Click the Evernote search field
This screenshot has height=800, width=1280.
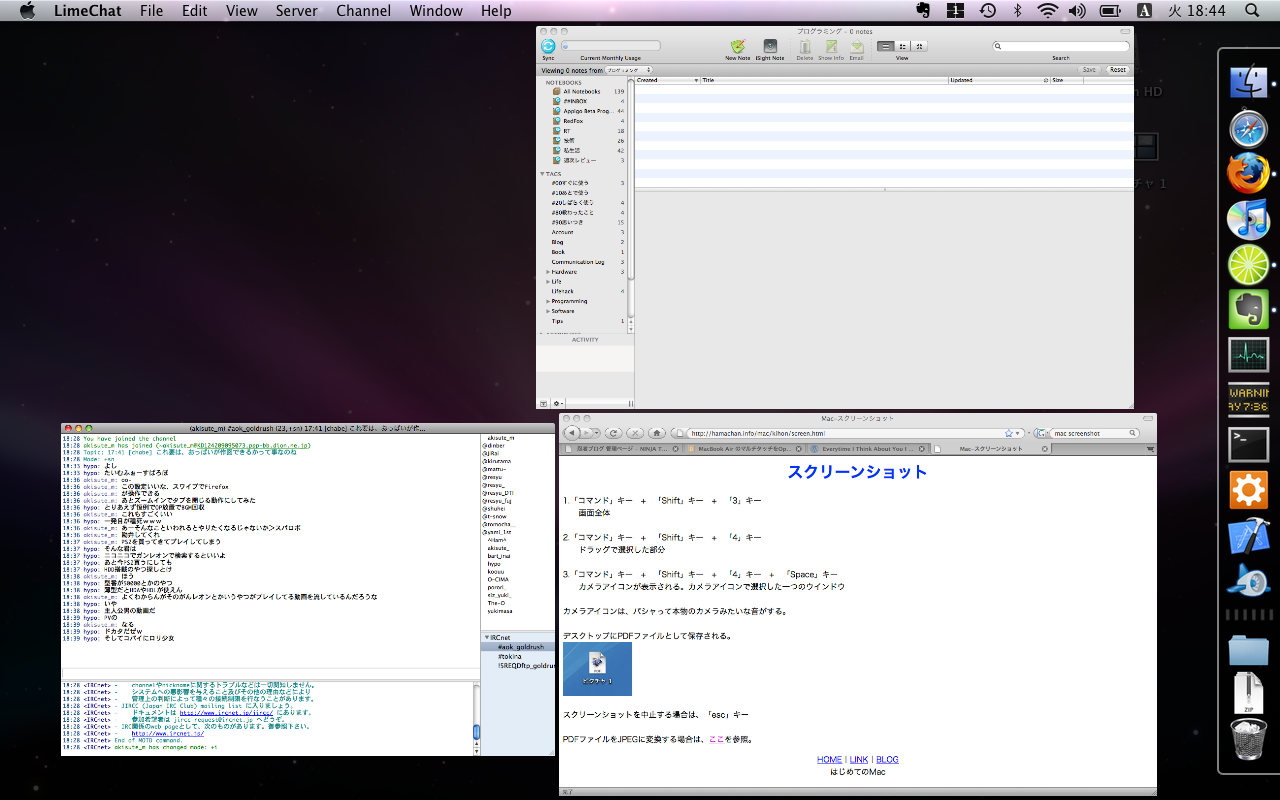pos(1061,46)
